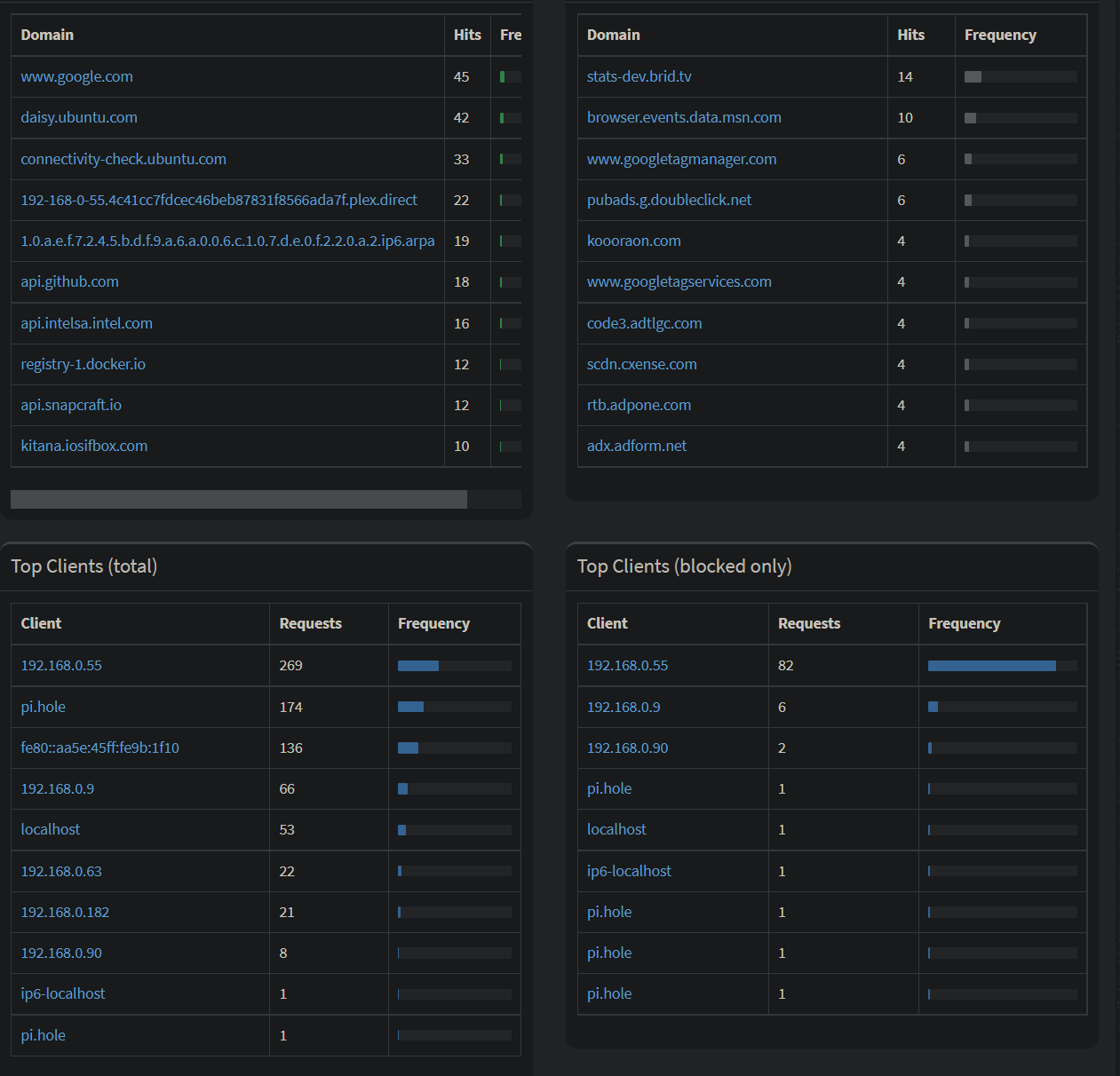Click the horizontal scrollbar under permitted domains
Screen dimensions: 1120x1076
tap(239, 499)
